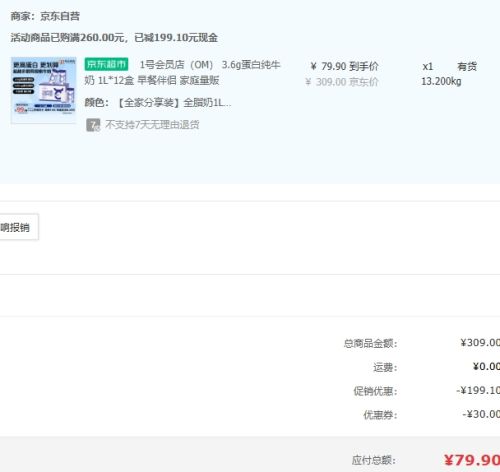Click the 促销优惠 label

[375, 391]
